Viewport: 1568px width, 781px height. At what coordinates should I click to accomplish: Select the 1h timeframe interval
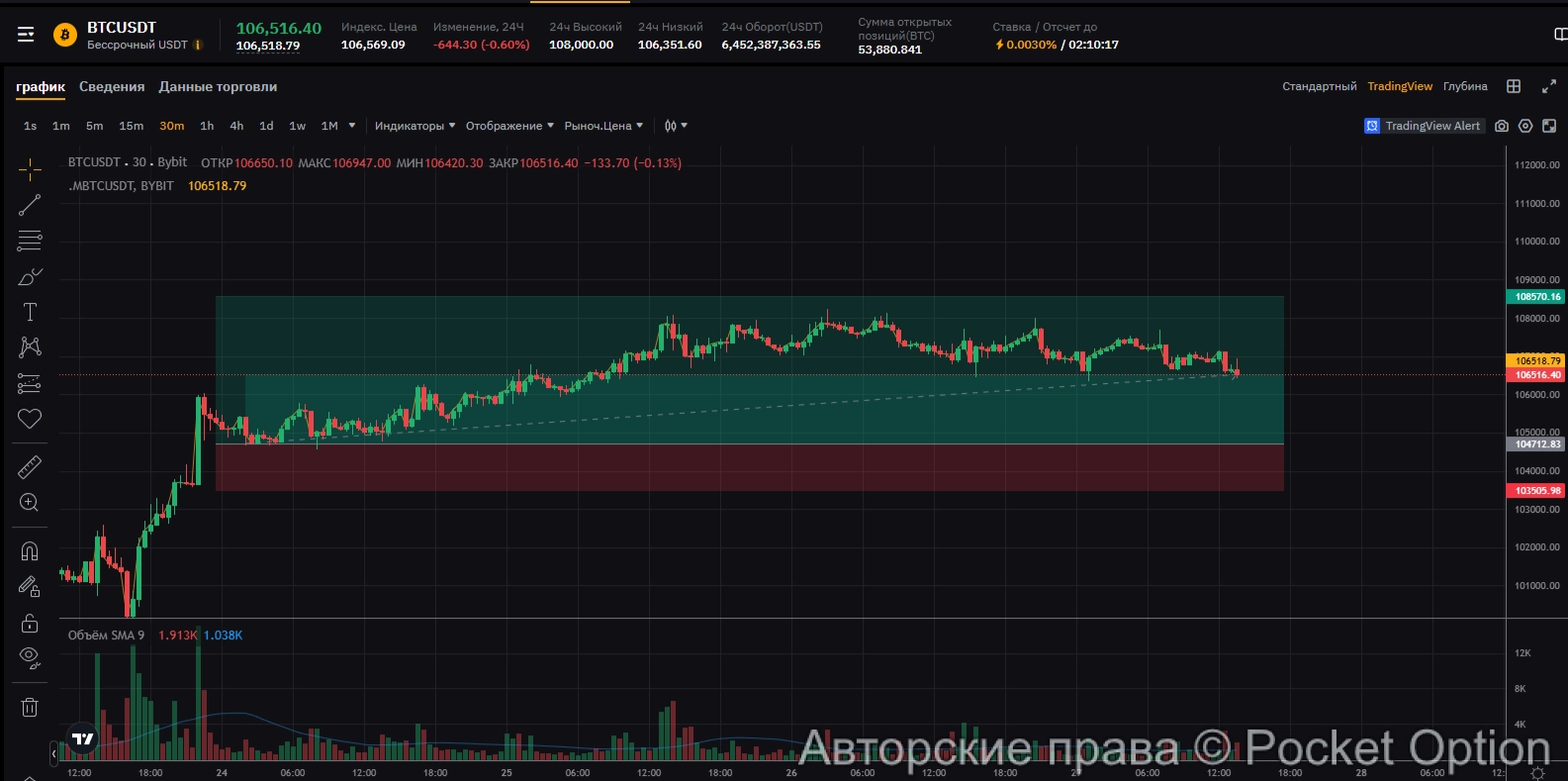207,126
